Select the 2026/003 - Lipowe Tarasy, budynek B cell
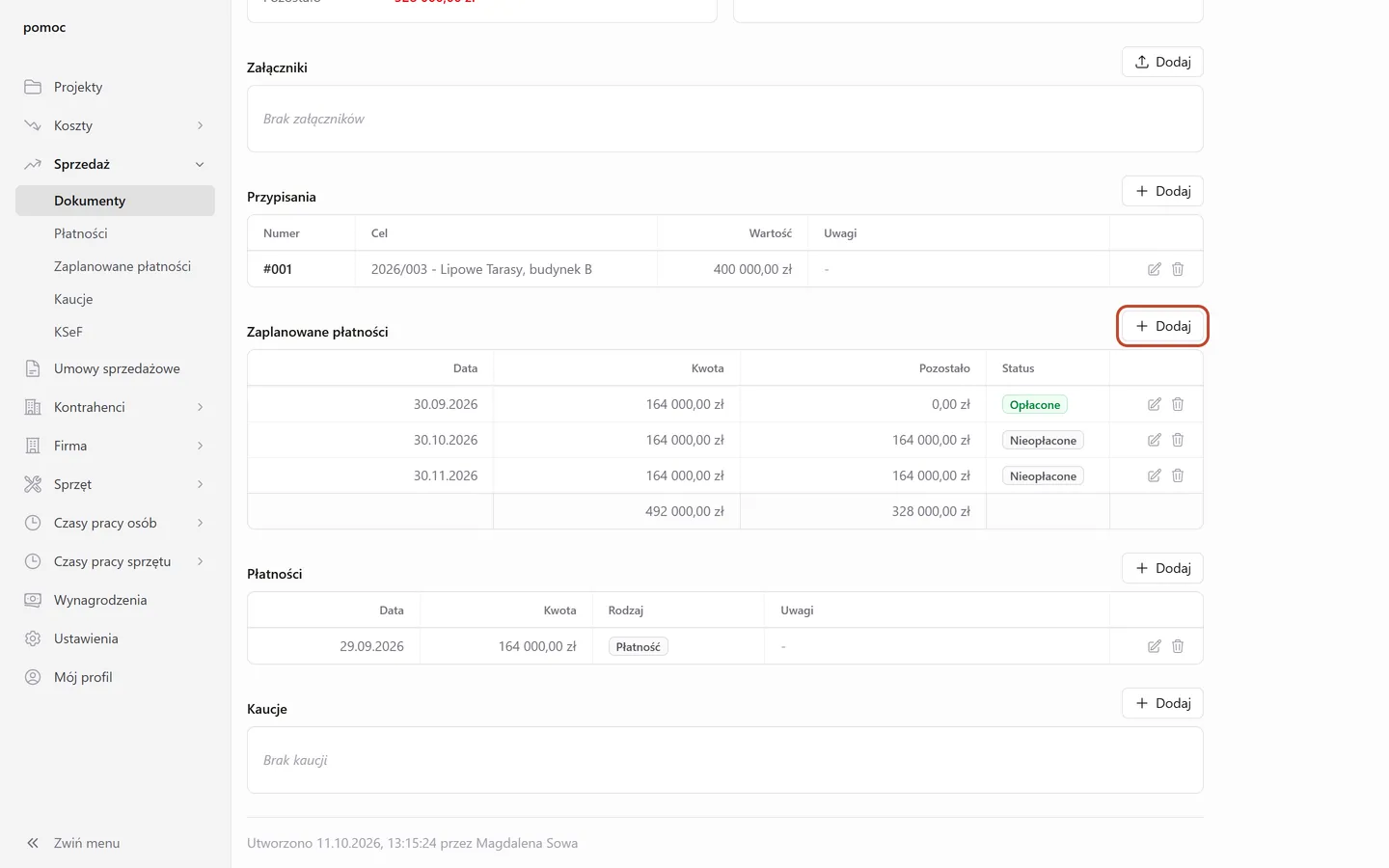1389x868 pixels. click(506, 269)
